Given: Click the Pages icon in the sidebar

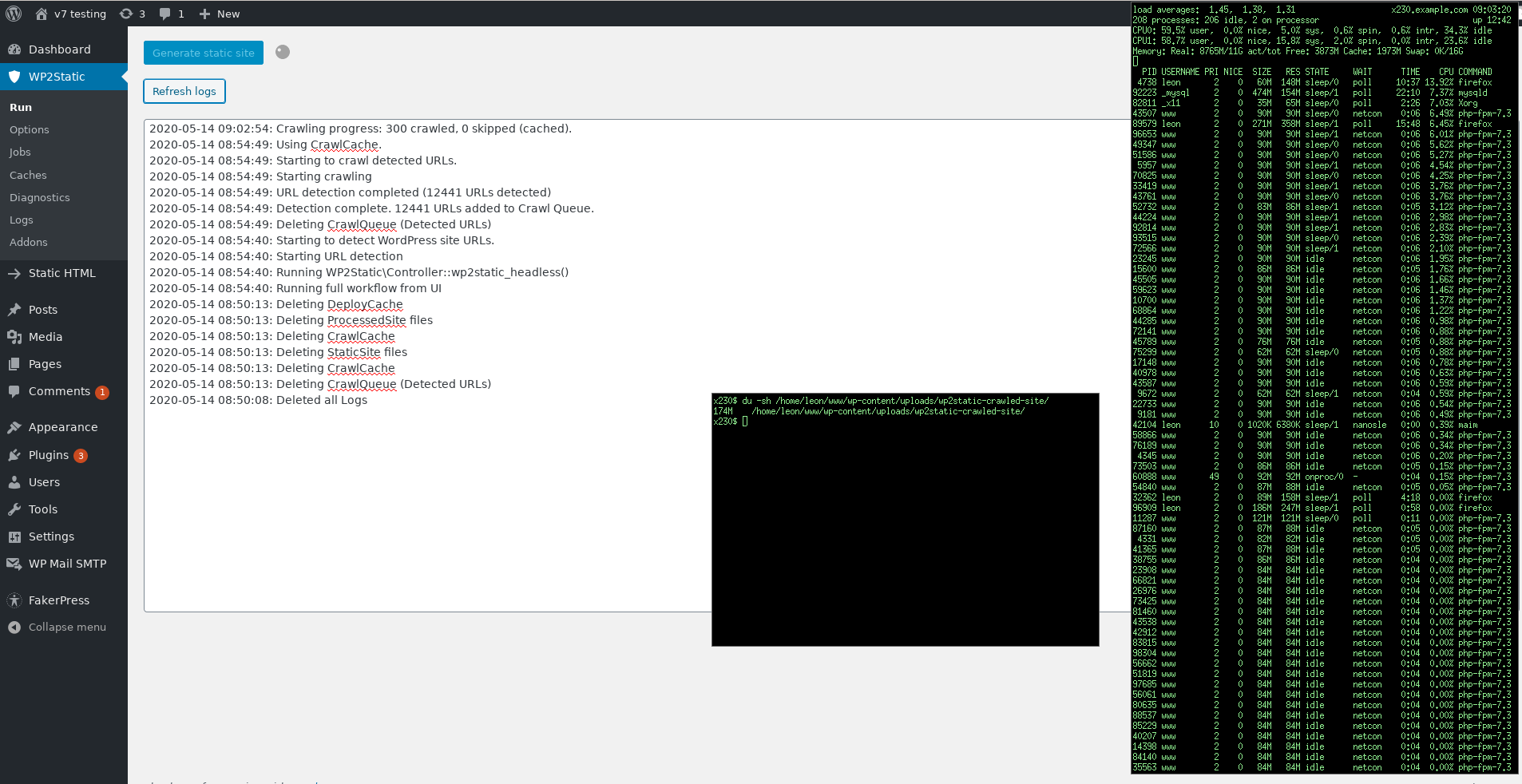Looking at the screenshot, I should pyautogui.click(x=14, y=364).
